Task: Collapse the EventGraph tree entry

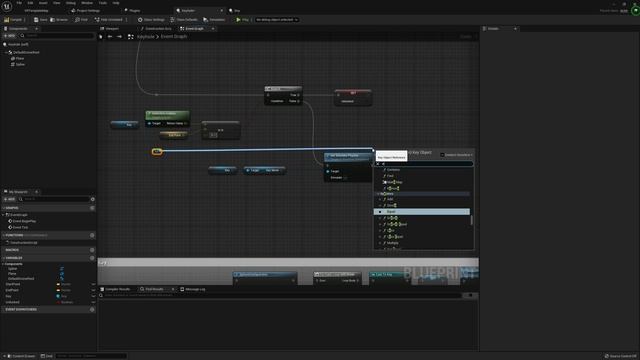Action: point(4,215)
